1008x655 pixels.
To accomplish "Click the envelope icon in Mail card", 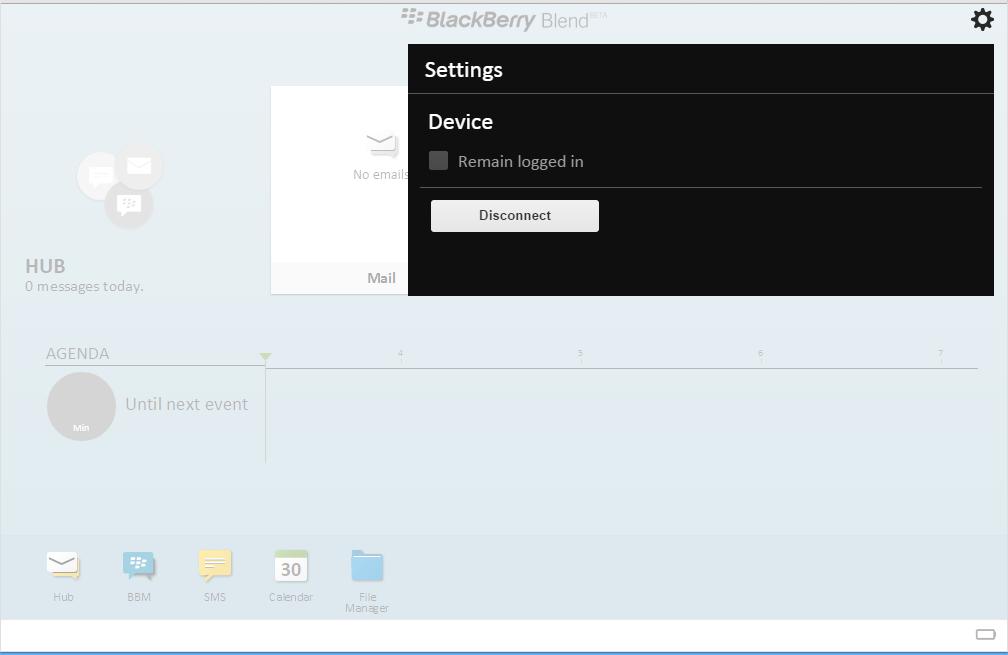I will 382,145.
